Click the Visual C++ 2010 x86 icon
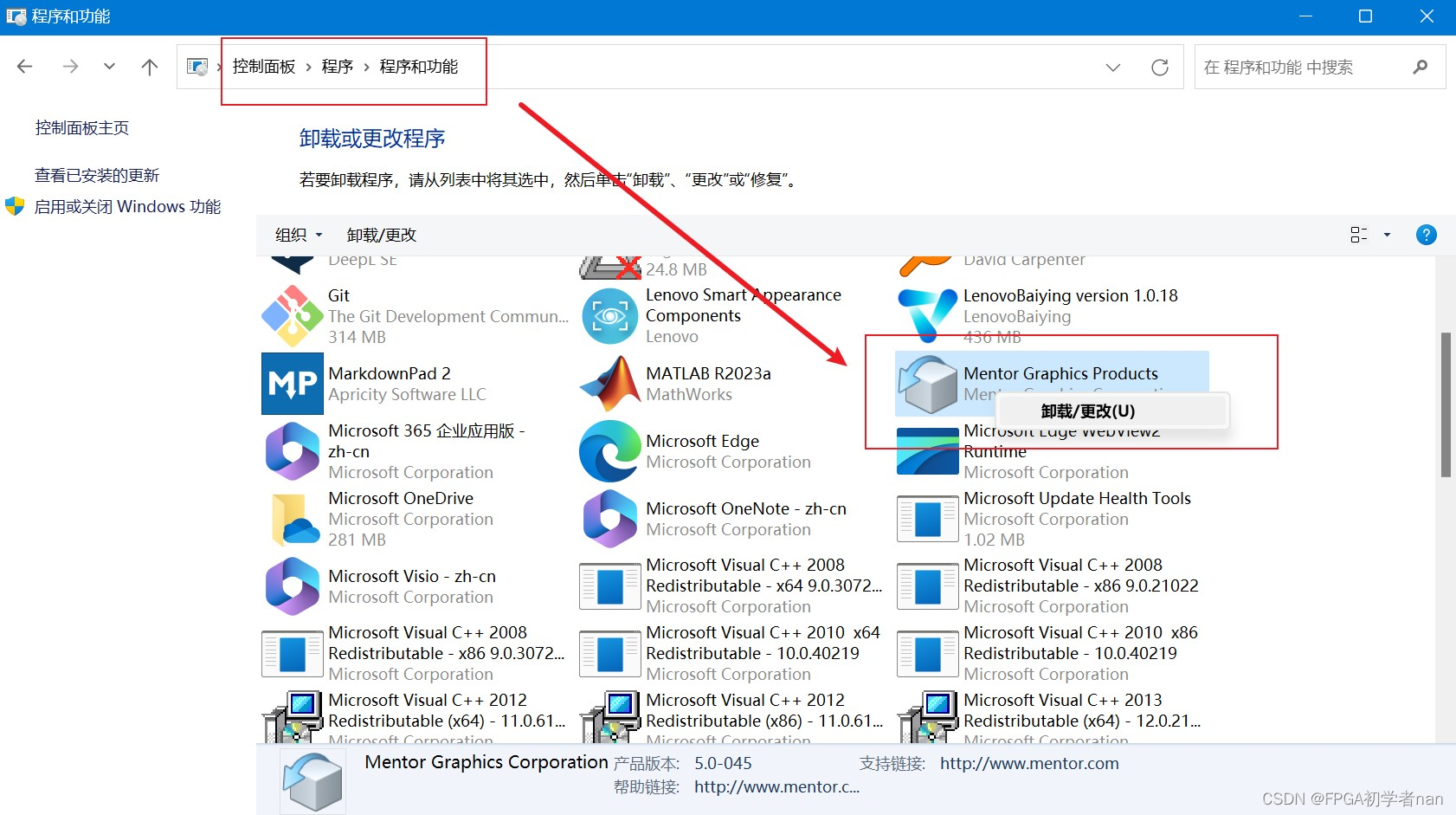This screenshot has height=815, width=1456. click(928, 654)
